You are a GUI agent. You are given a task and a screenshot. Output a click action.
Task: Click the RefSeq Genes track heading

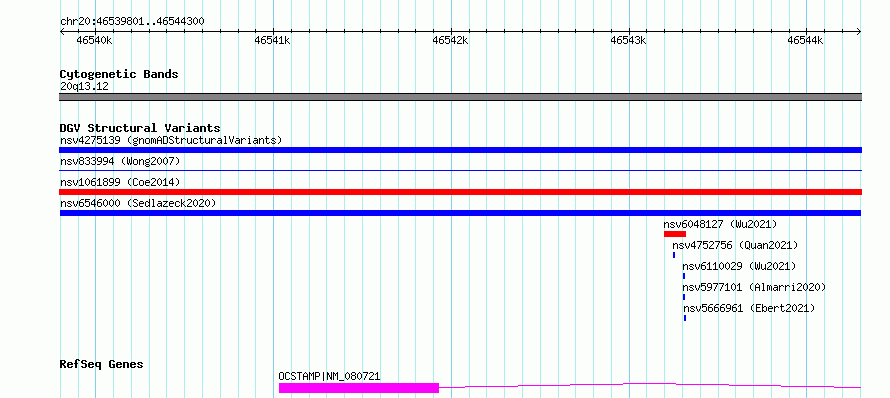pyautogui.click(x=101, y=365)
